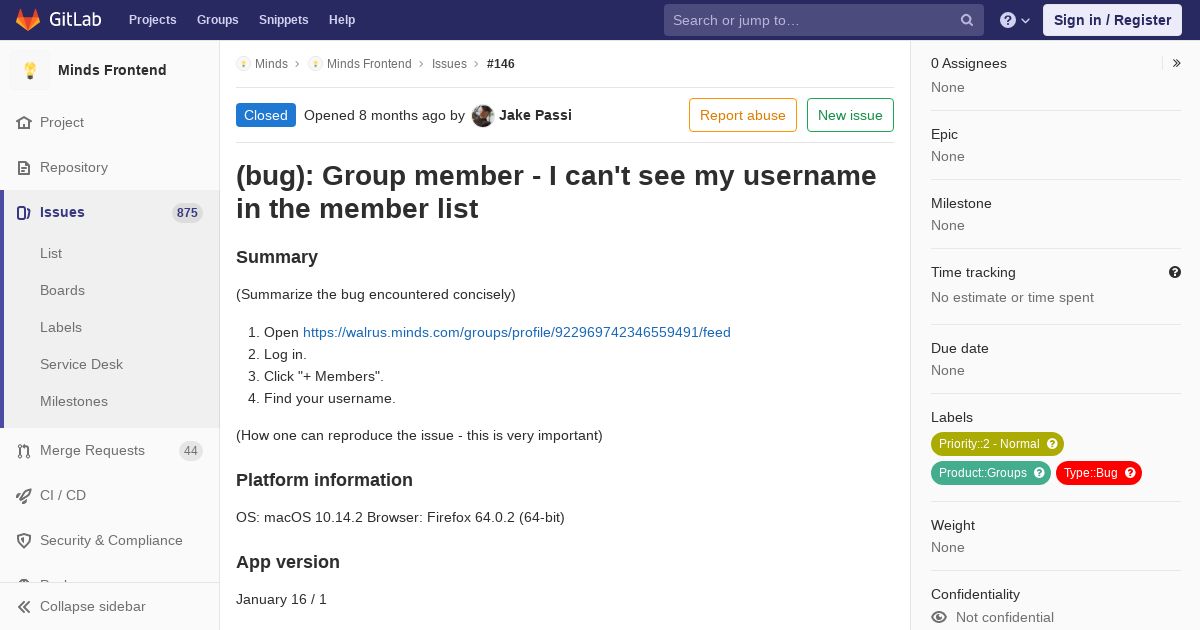This screenshot has width=1200, height=630.
Task: Click the Security & Compliance shield icon
Action: click(24, 540)
